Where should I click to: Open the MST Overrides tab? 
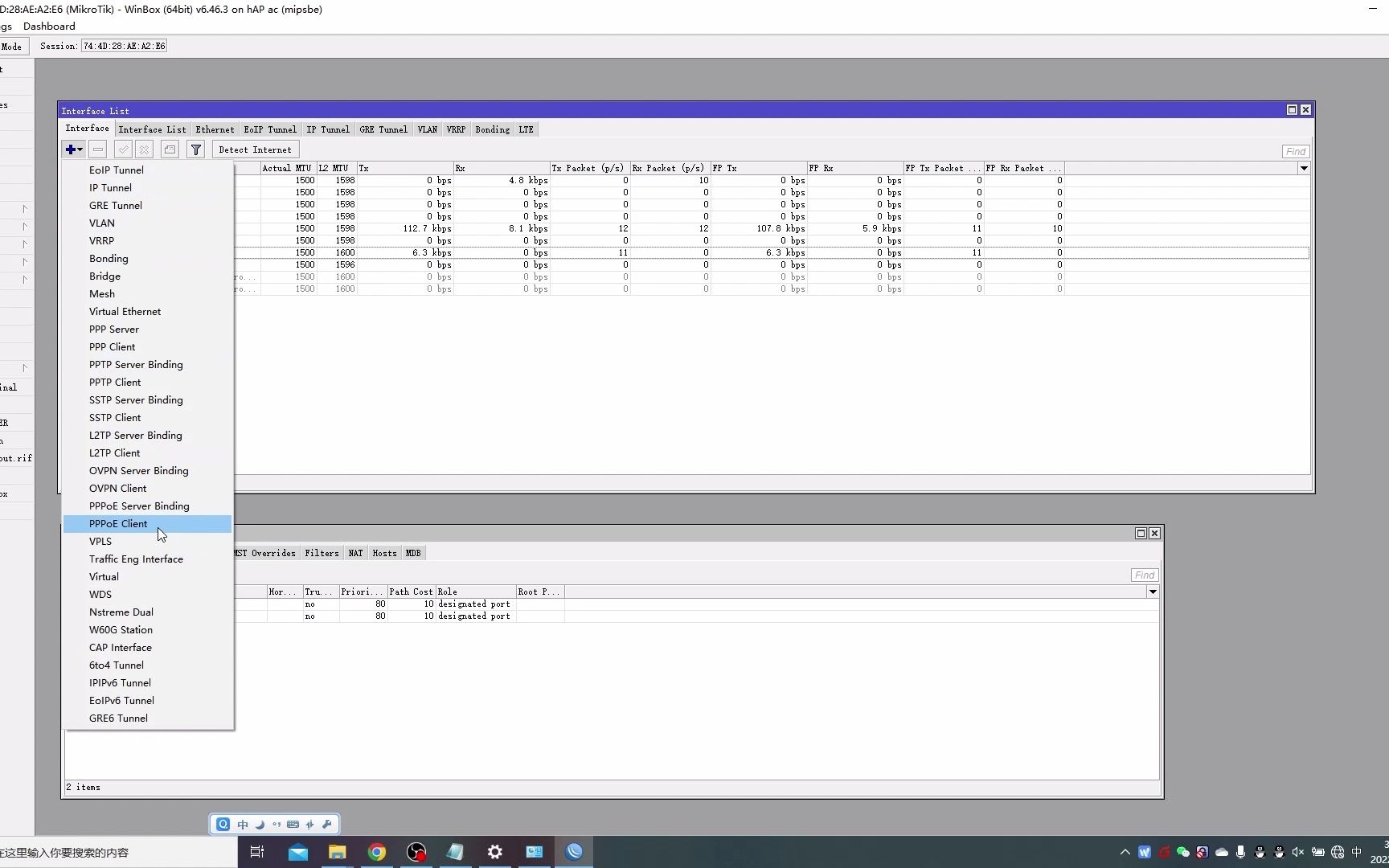pos(266,553)
